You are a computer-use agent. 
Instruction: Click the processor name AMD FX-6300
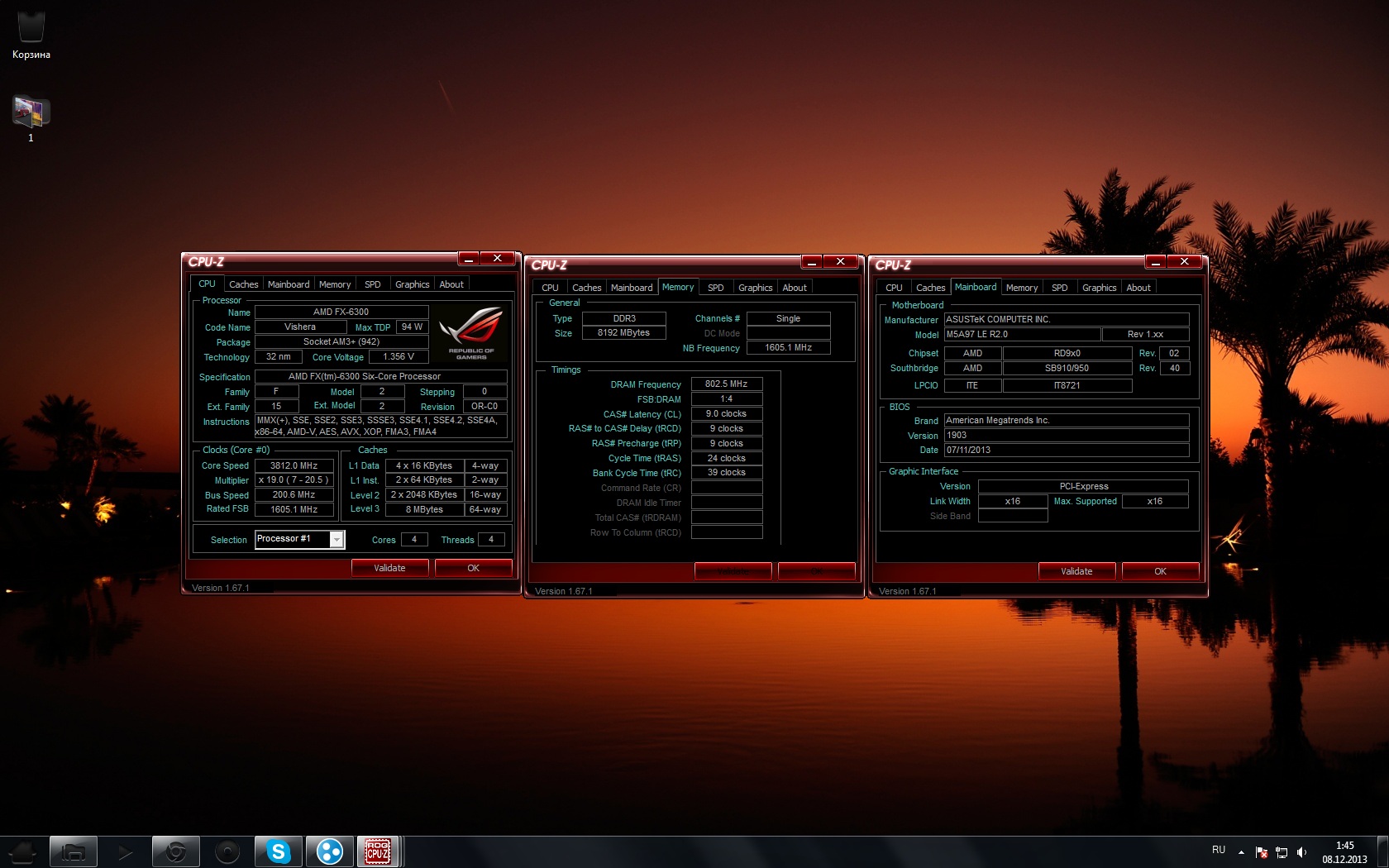tap(341, 312)
